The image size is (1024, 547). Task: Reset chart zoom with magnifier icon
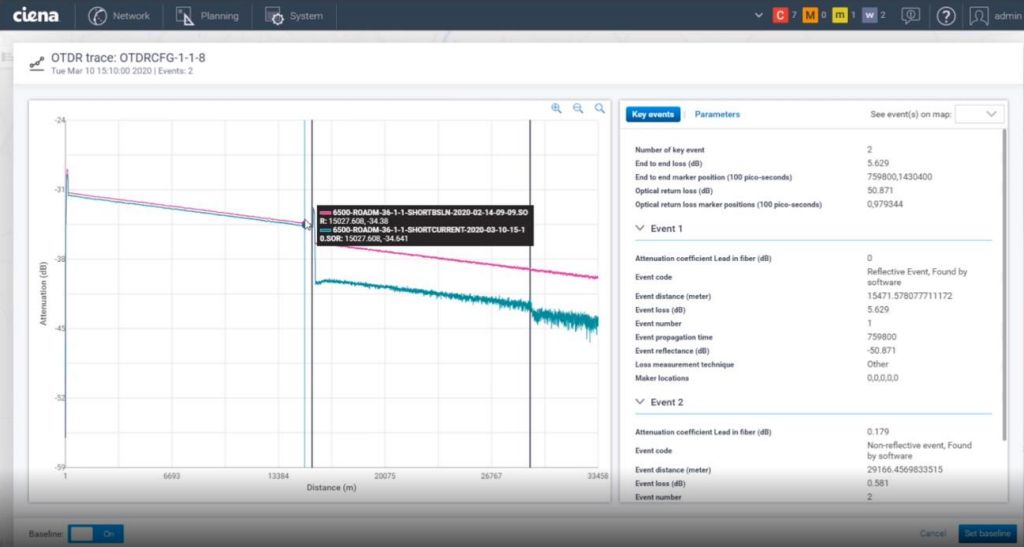[x=600, y=108]
